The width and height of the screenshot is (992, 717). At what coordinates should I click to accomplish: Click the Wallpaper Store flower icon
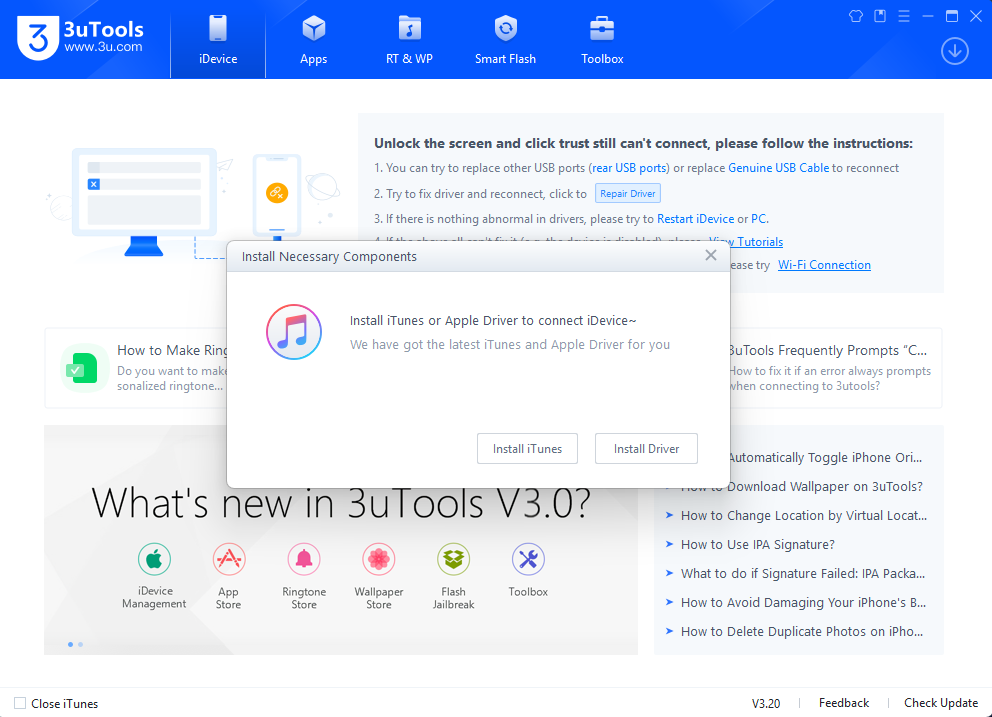point(378,559)
